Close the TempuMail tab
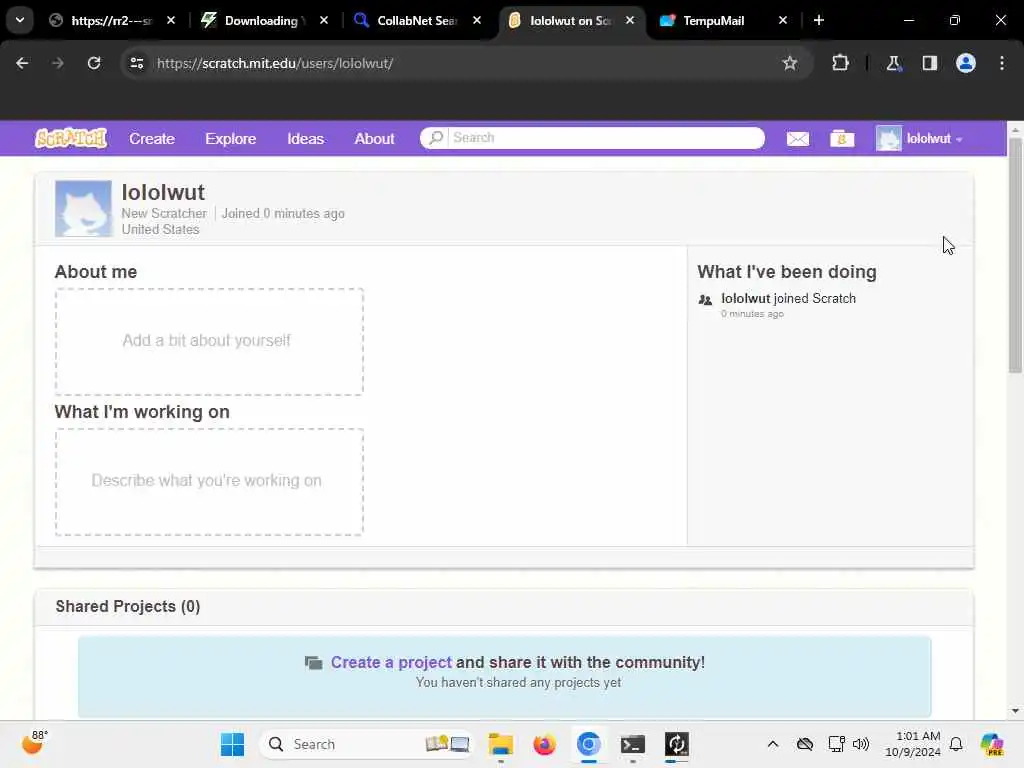 [782, 20]
